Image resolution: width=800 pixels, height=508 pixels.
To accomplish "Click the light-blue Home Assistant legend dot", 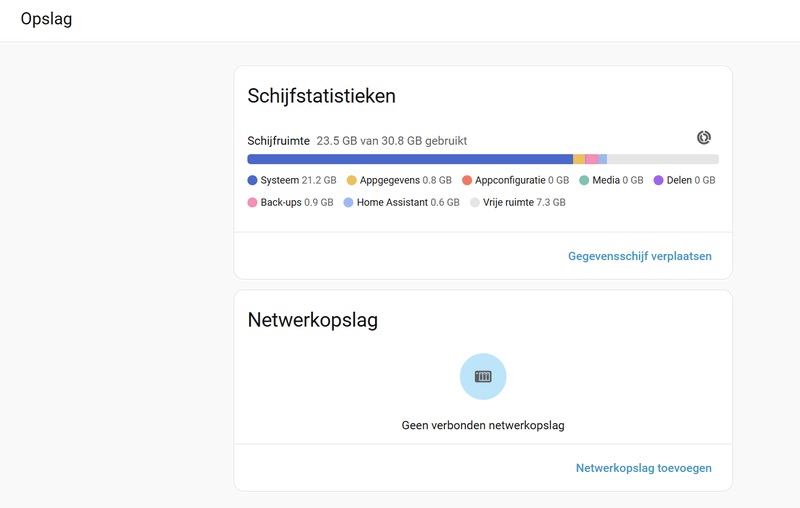I will click(348, 202).
